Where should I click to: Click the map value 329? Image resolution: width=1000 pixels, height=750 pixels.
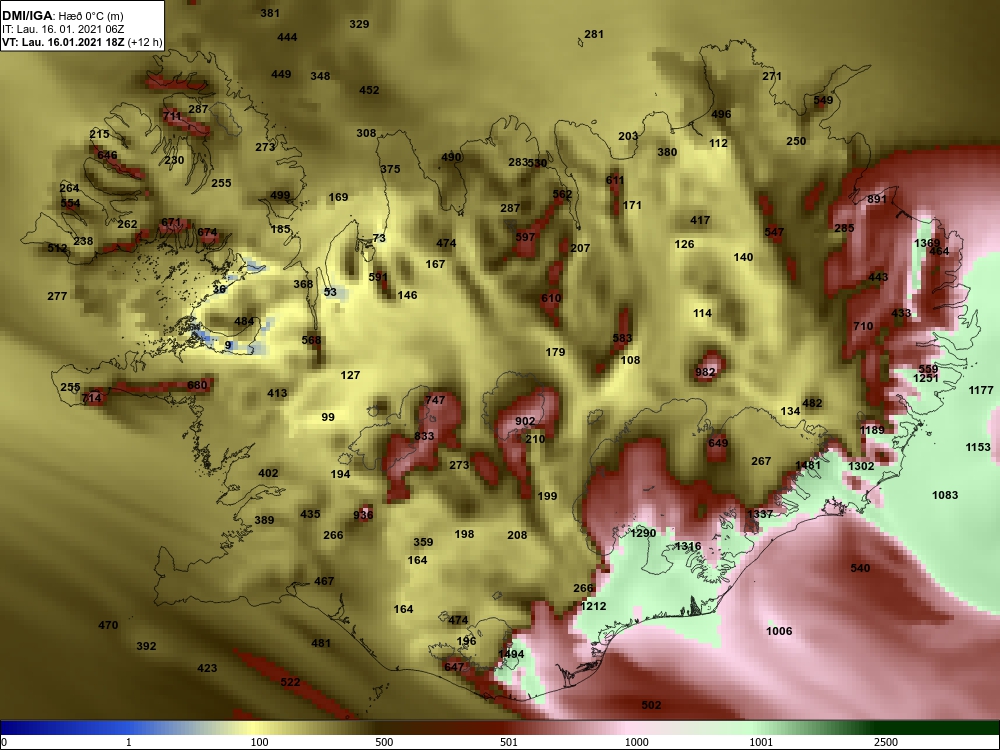360,24
